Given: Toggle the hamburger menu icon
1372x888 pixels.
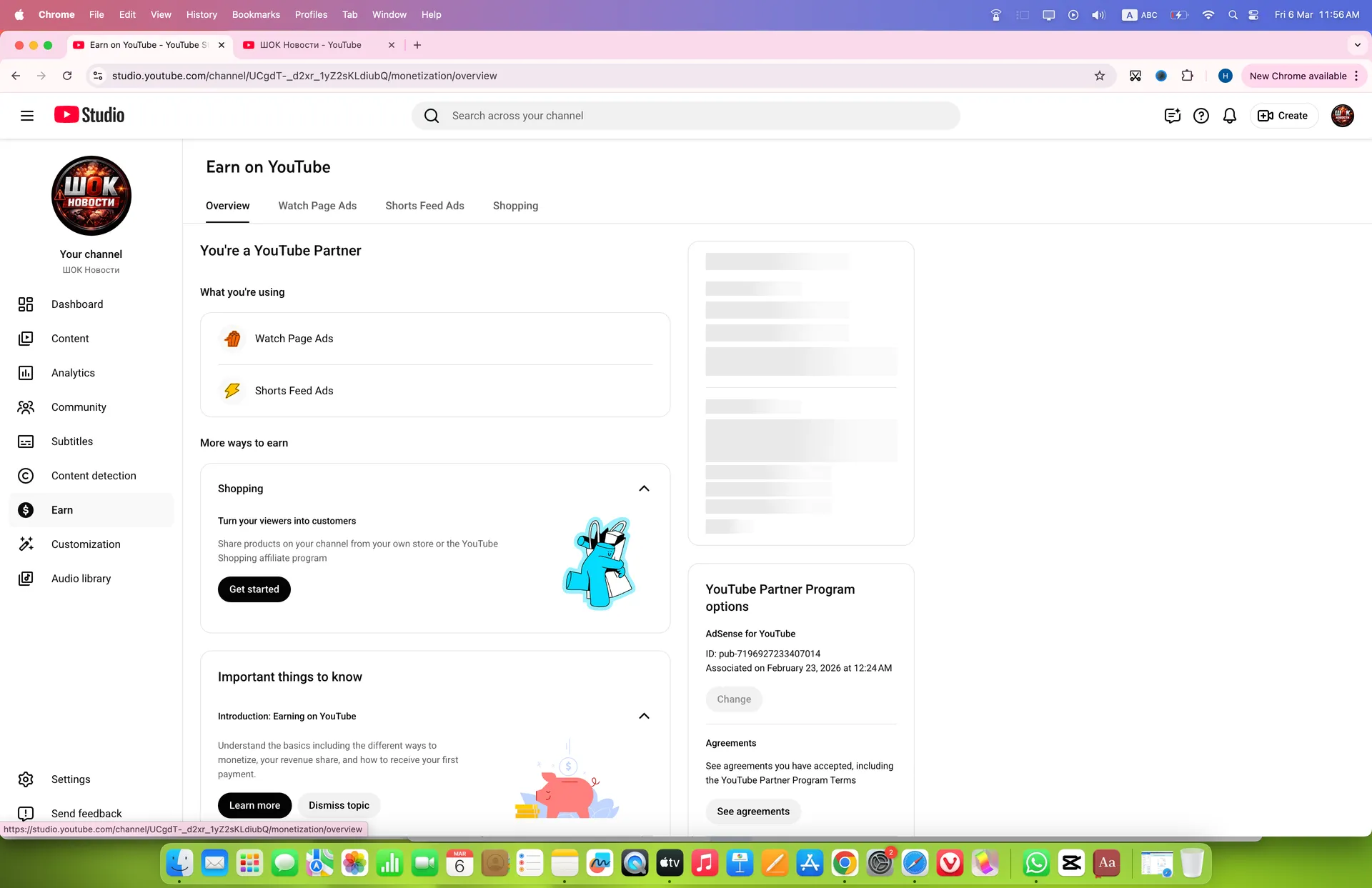Looking at the screenshot, I should [27, 116].
